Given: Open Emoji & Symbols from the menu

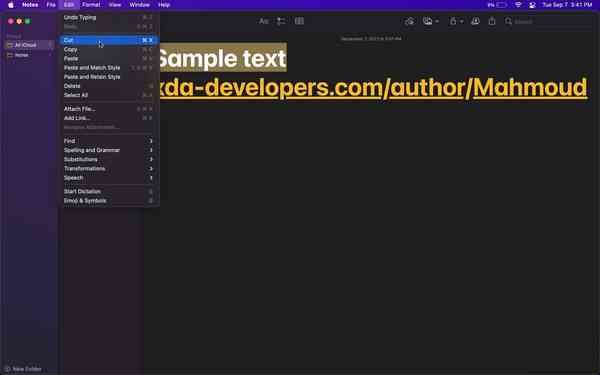Looking at the screenshot, I should click(x=109, y=201).
